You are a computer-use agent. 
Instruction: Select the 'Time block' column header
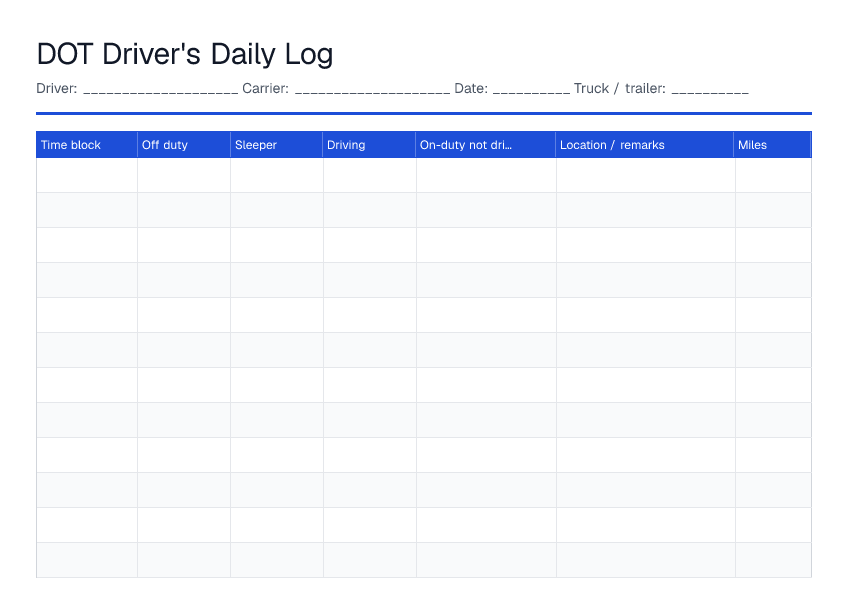click(87, 145)
